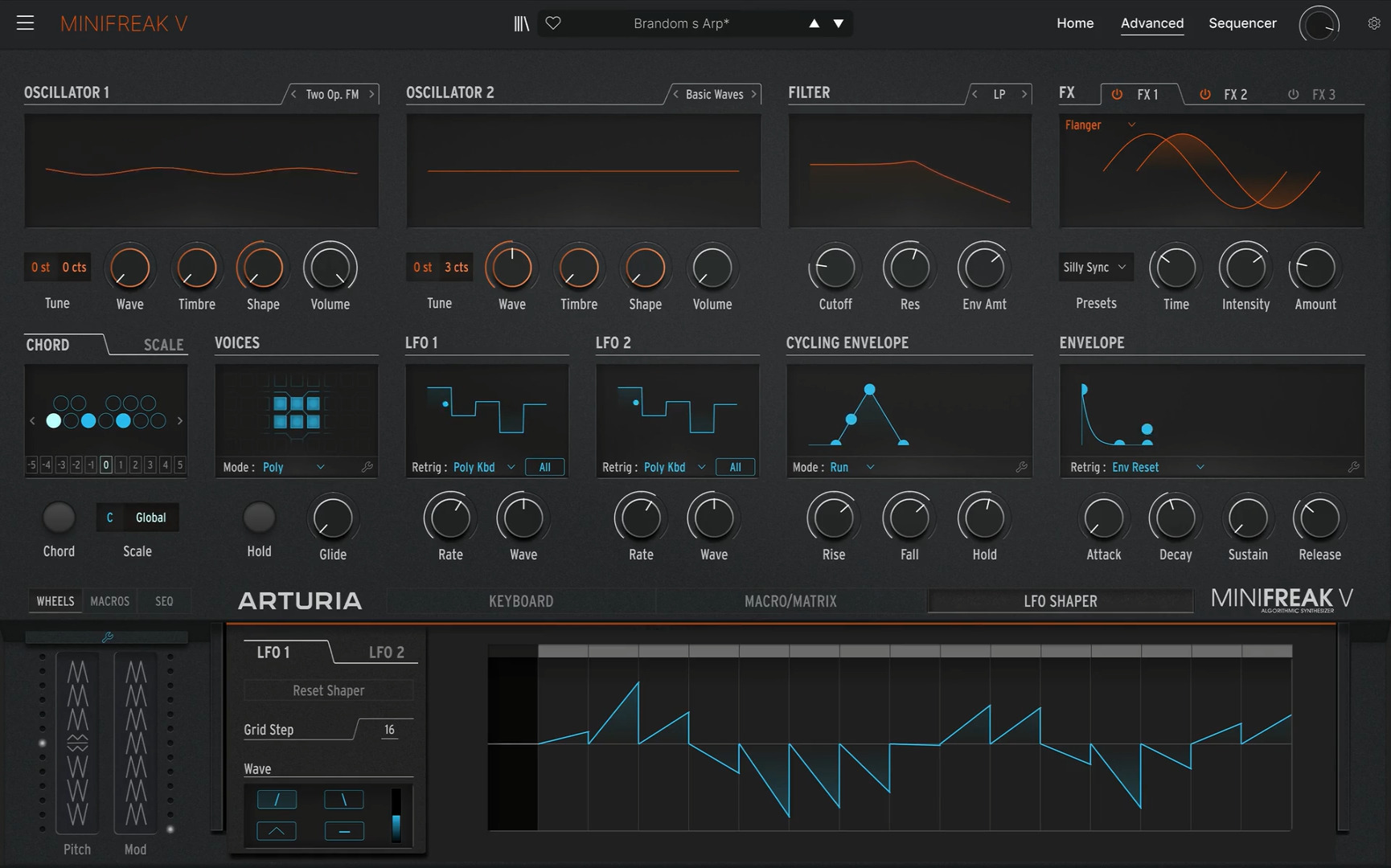
Task: Select rising ramp wave shape
Action: [277, 799]
